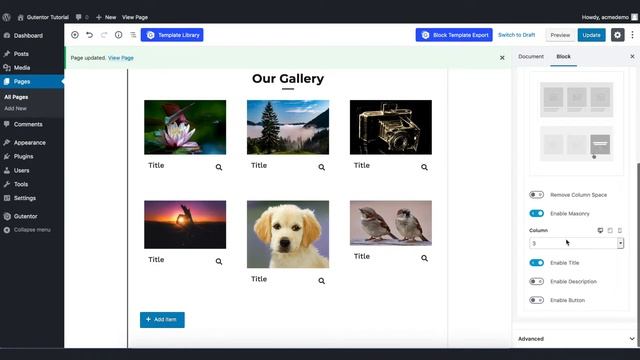Switch to the Block tab
640x360 pixels.
(563, 57)
